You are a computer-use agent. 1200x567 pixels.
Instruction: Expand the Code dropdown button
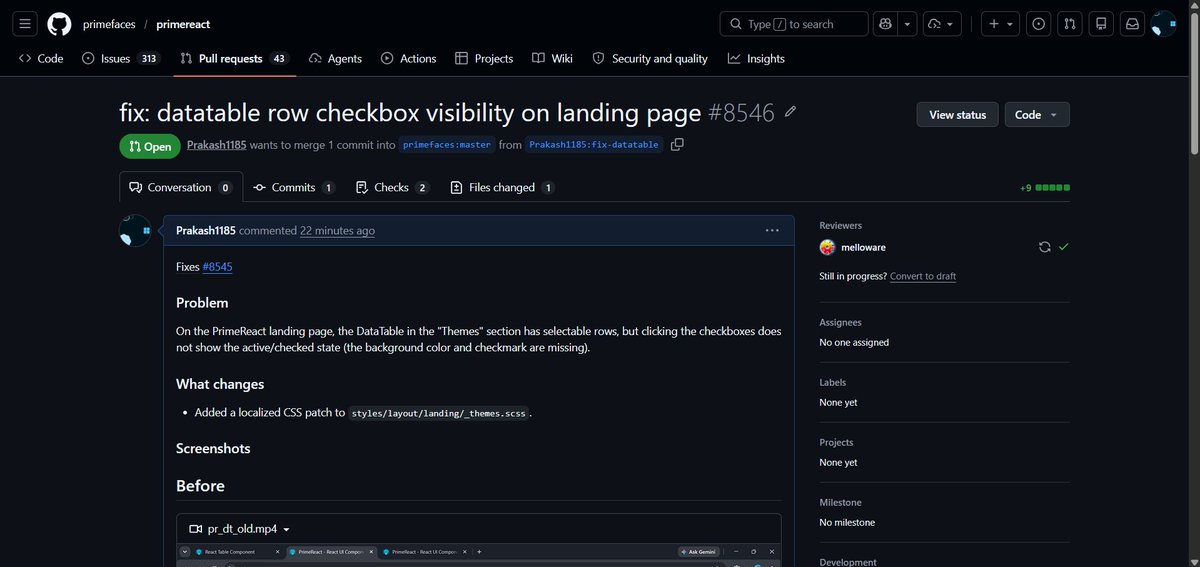1036,115
